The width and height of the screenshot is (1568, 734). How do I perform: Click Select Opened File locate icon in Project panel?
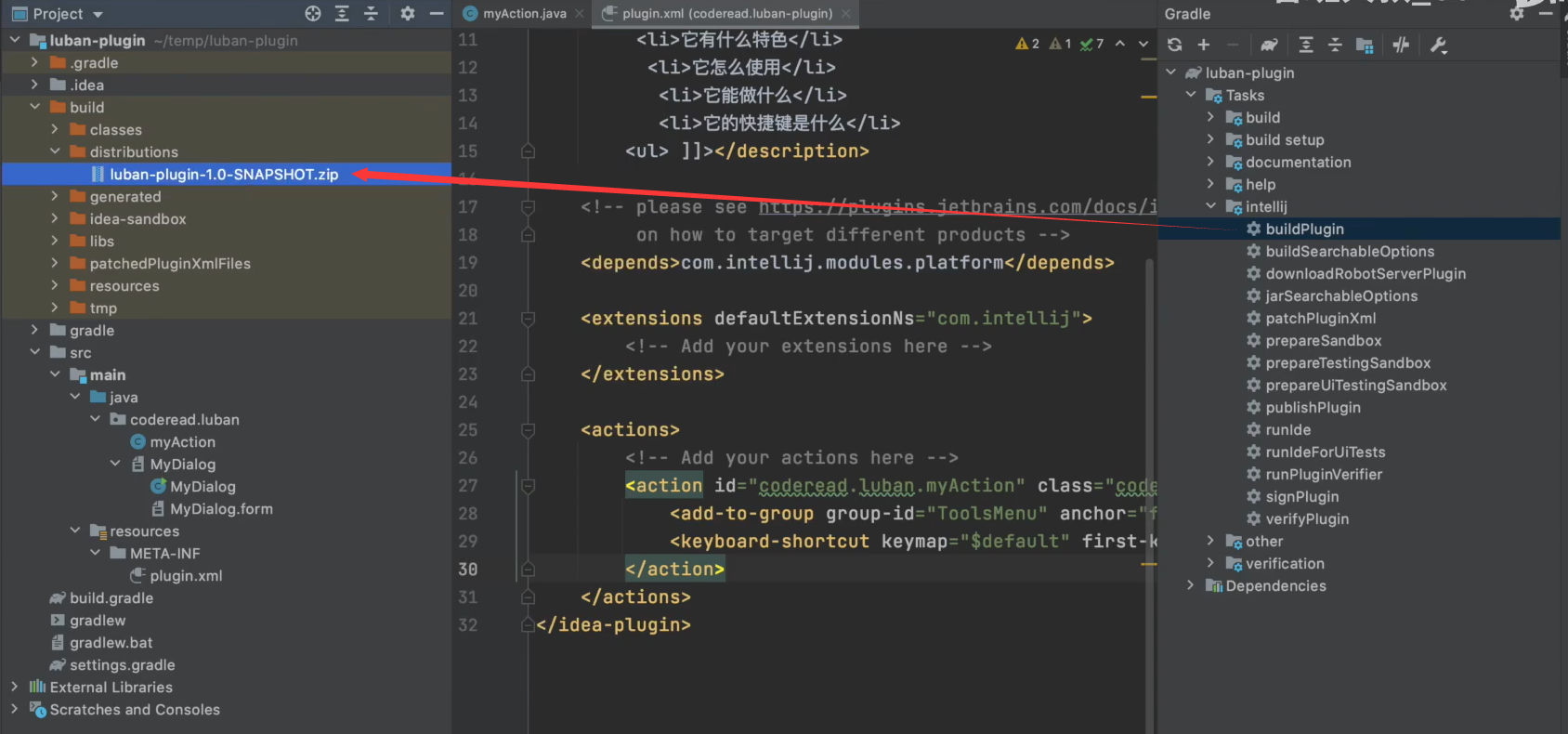[313, 13]
